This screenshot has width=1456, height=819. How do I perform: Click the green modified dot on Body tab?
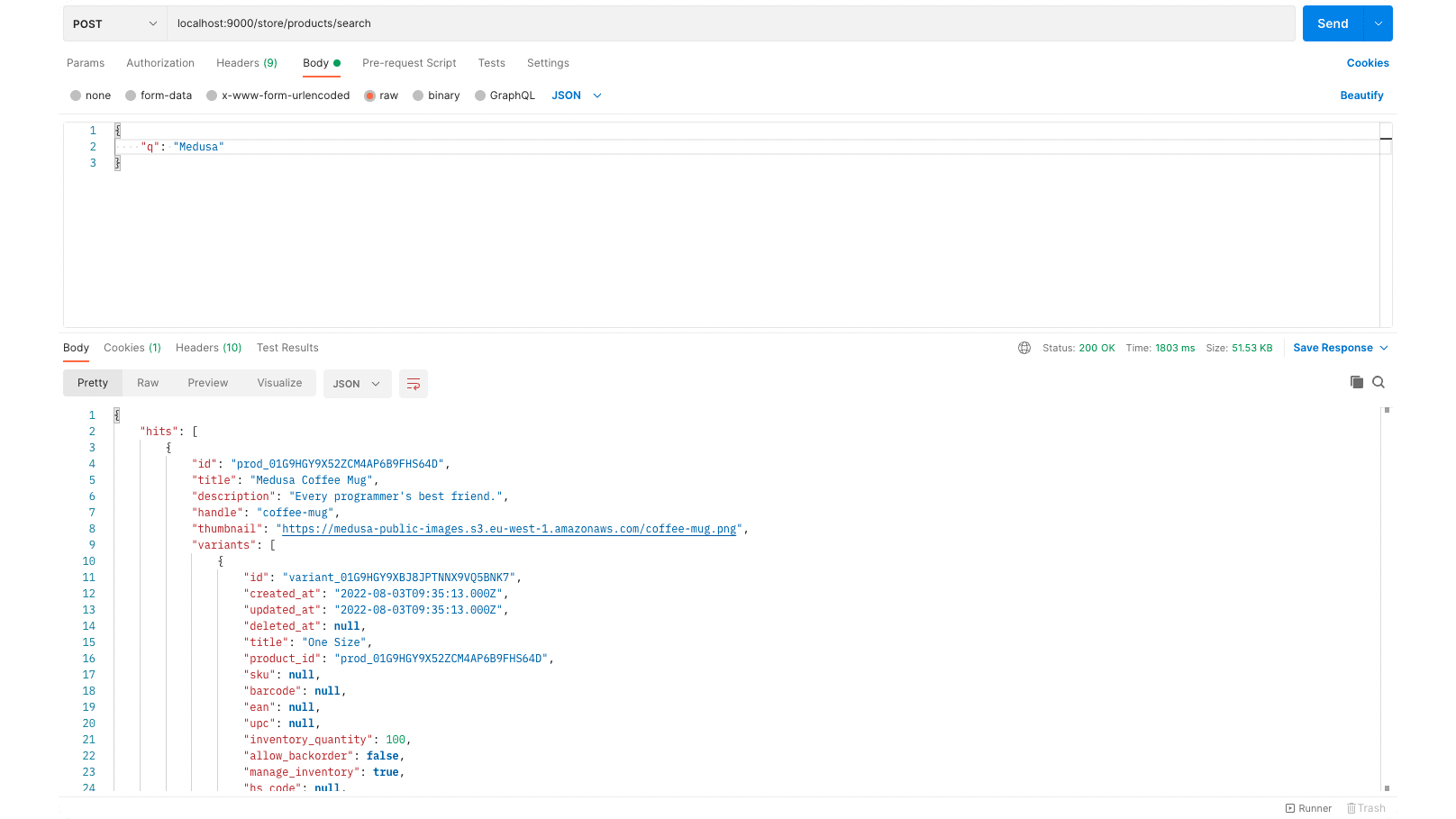339,63
